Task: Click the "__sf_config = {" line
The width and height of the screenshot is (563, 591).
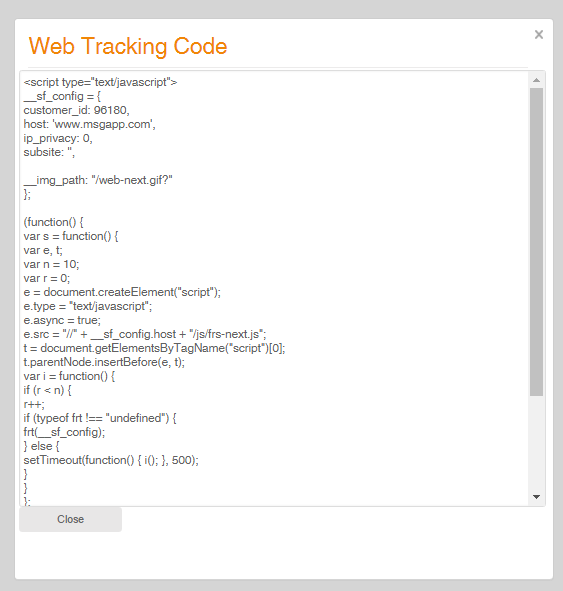Action: pos(62,96)
